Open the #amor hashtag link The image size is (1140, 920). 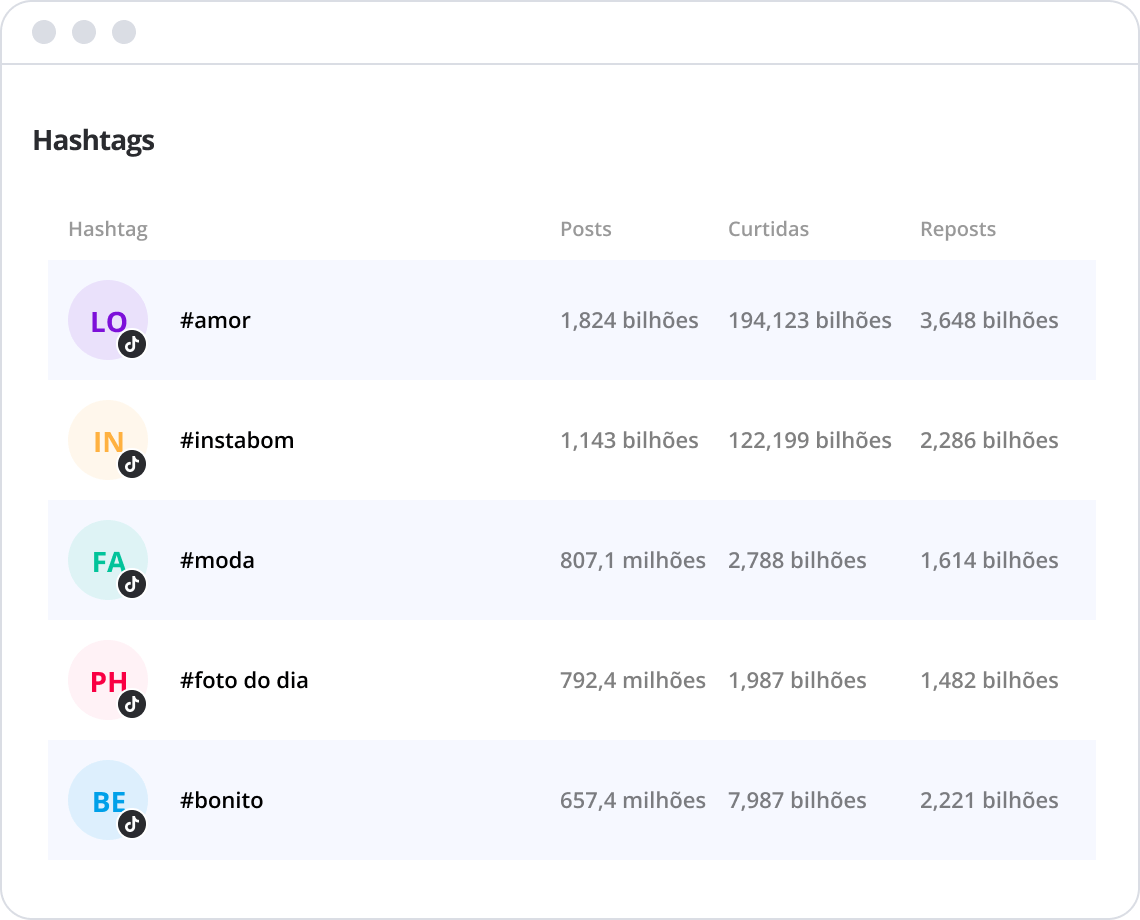pyautogui.click(x=215, y=321)
